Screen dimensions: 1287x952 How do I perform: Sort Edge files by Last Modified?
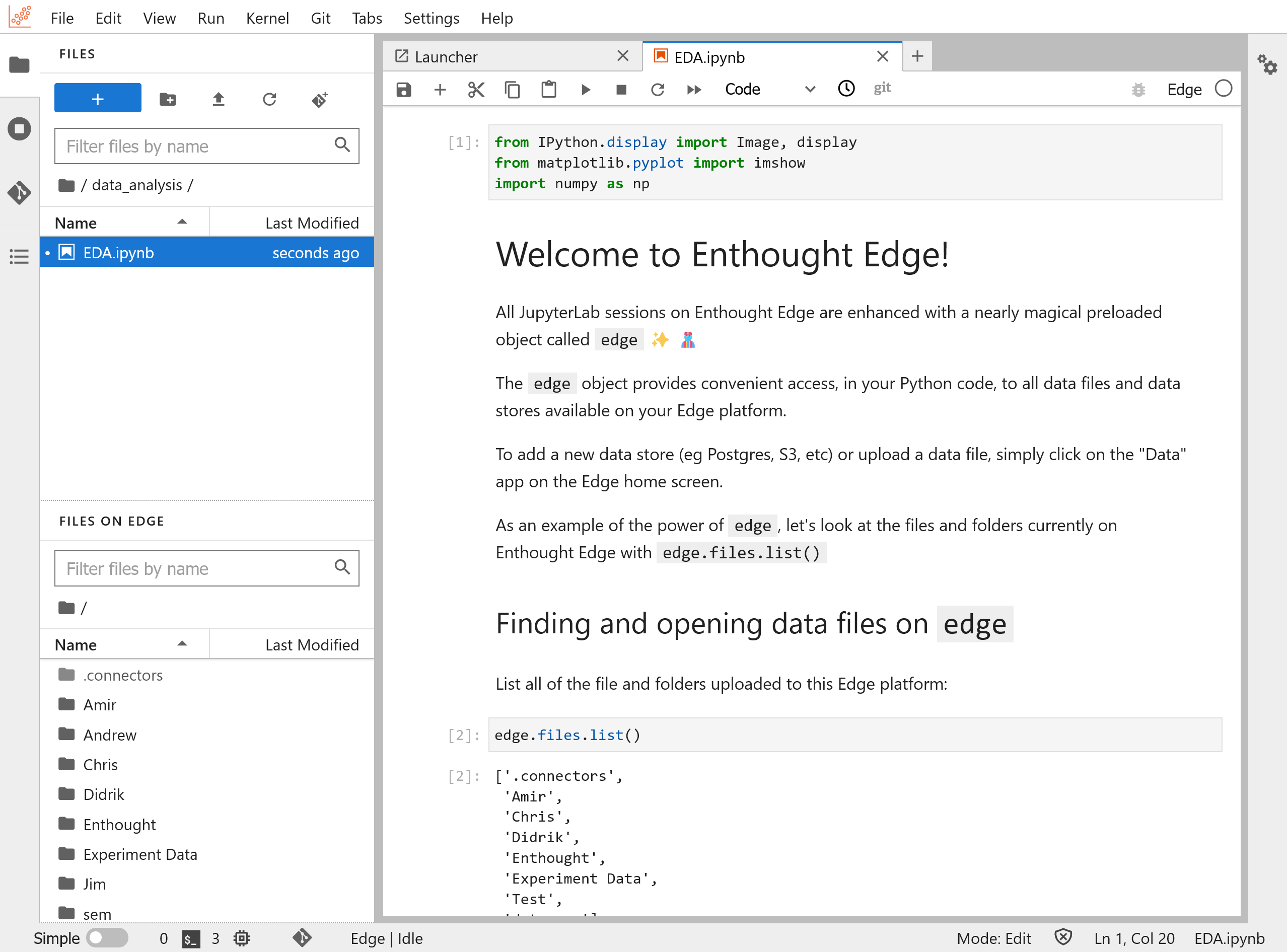pyautogui.click(x=292, y=644)
